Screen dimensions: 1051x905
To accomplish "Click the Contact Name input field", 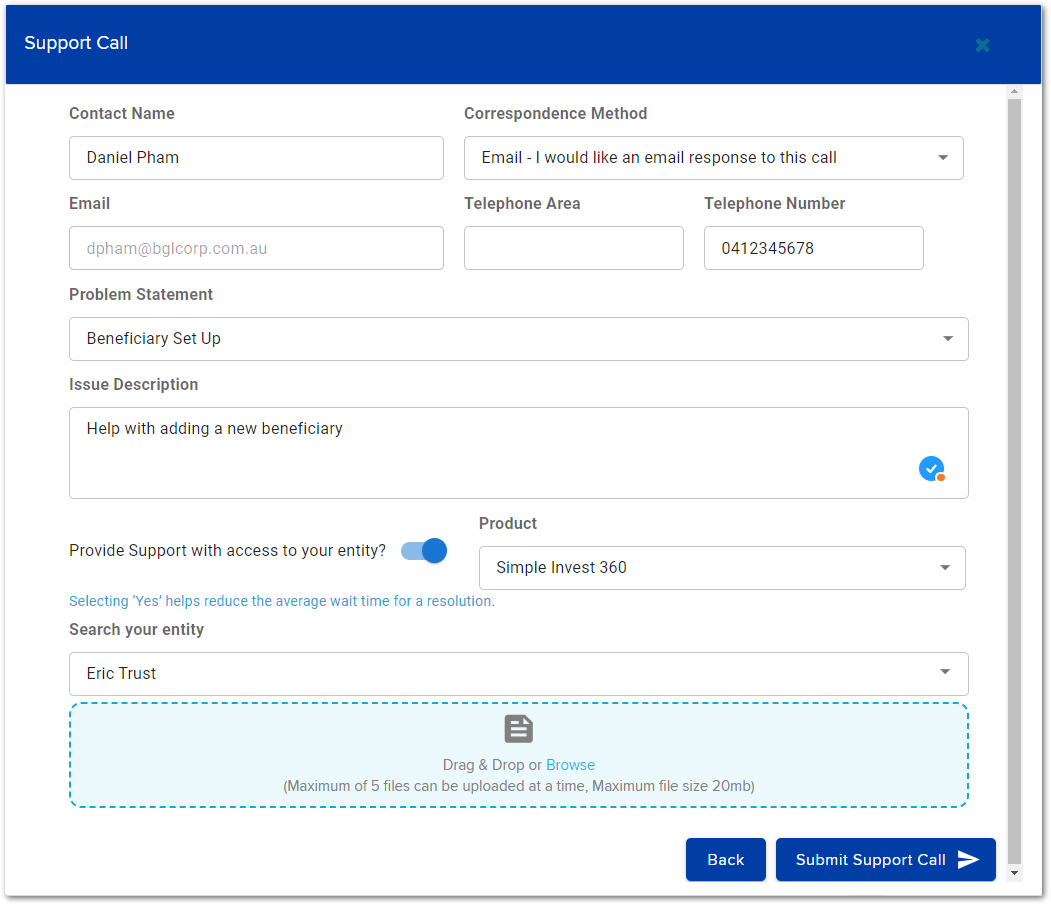I will pos(256,158).
